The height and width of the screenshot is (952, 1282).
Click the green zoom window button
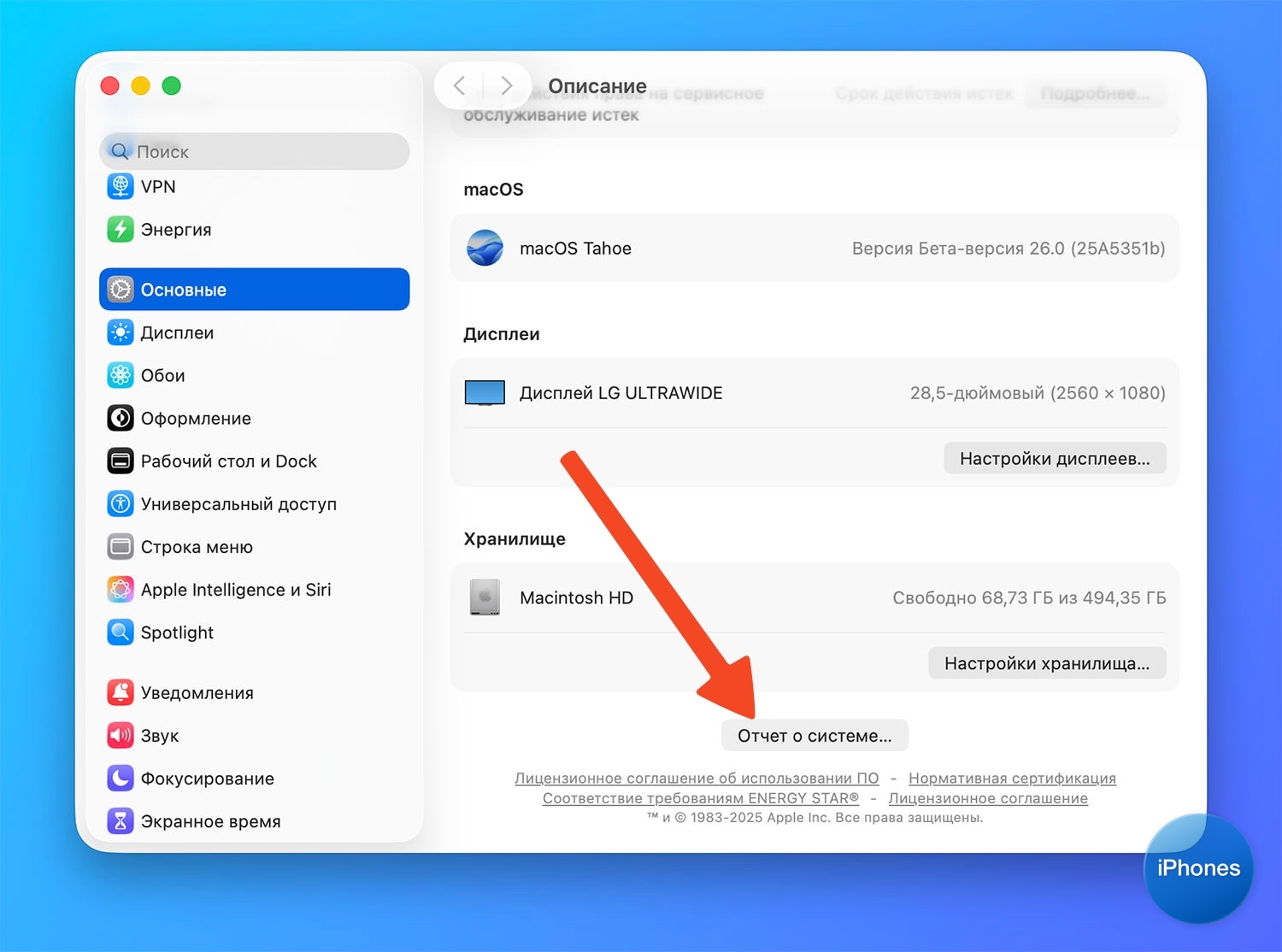[x=171, y=85]
